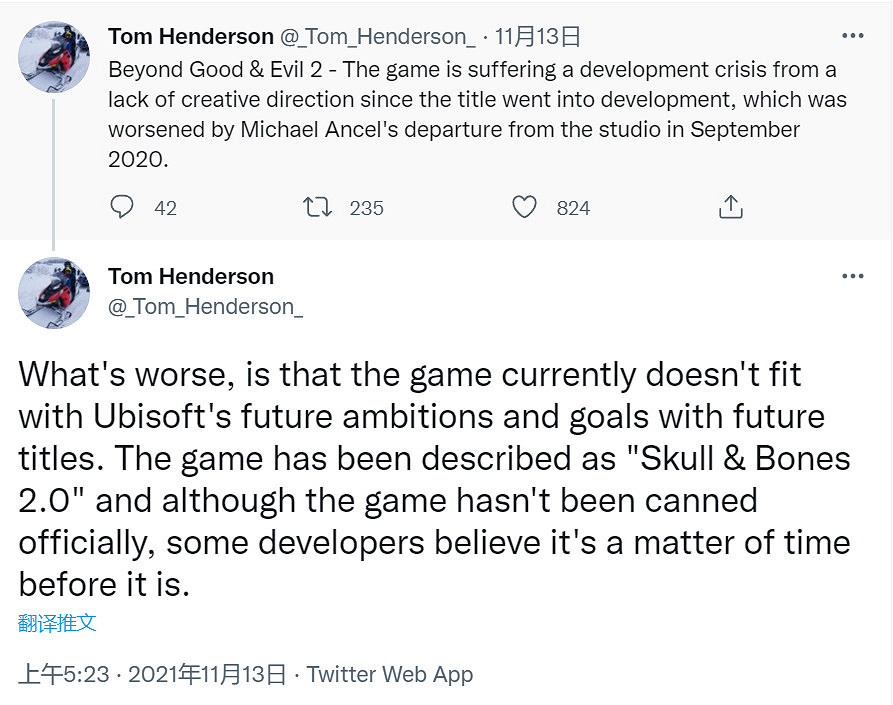Image resolution: width=893 pixels, height=705 pixels.
Task: Open the three-dot menu on the second tweet
Action: coord(852,276)
